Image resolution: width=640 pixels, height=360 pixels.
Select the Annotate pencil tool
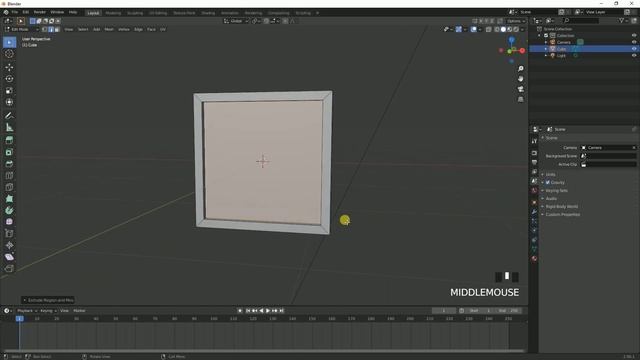tap(9, 116)
